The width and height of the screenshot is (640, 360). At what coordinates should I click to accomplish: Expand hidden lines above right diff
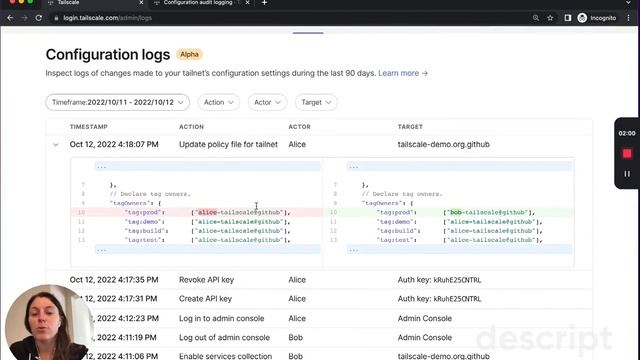(x=459, y=167)
